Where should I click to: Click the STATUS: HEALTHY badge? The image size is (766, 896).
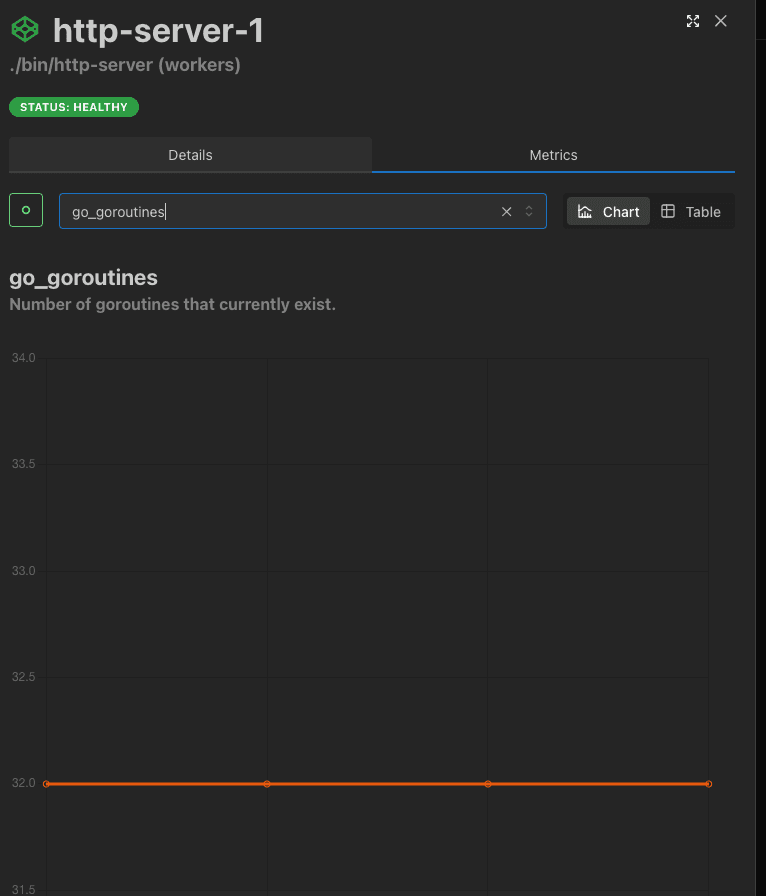click(x=74, y=107)
